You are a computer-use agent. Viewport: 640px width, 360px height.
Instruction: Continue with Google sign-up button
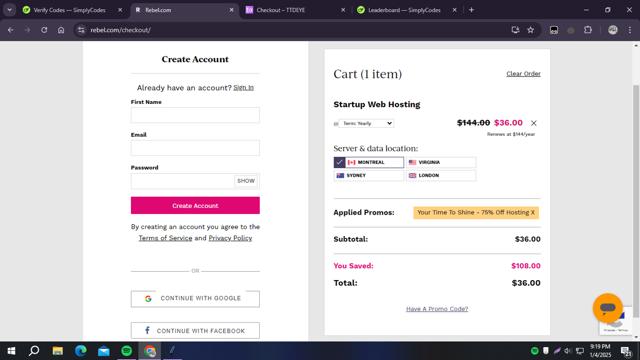195,299
